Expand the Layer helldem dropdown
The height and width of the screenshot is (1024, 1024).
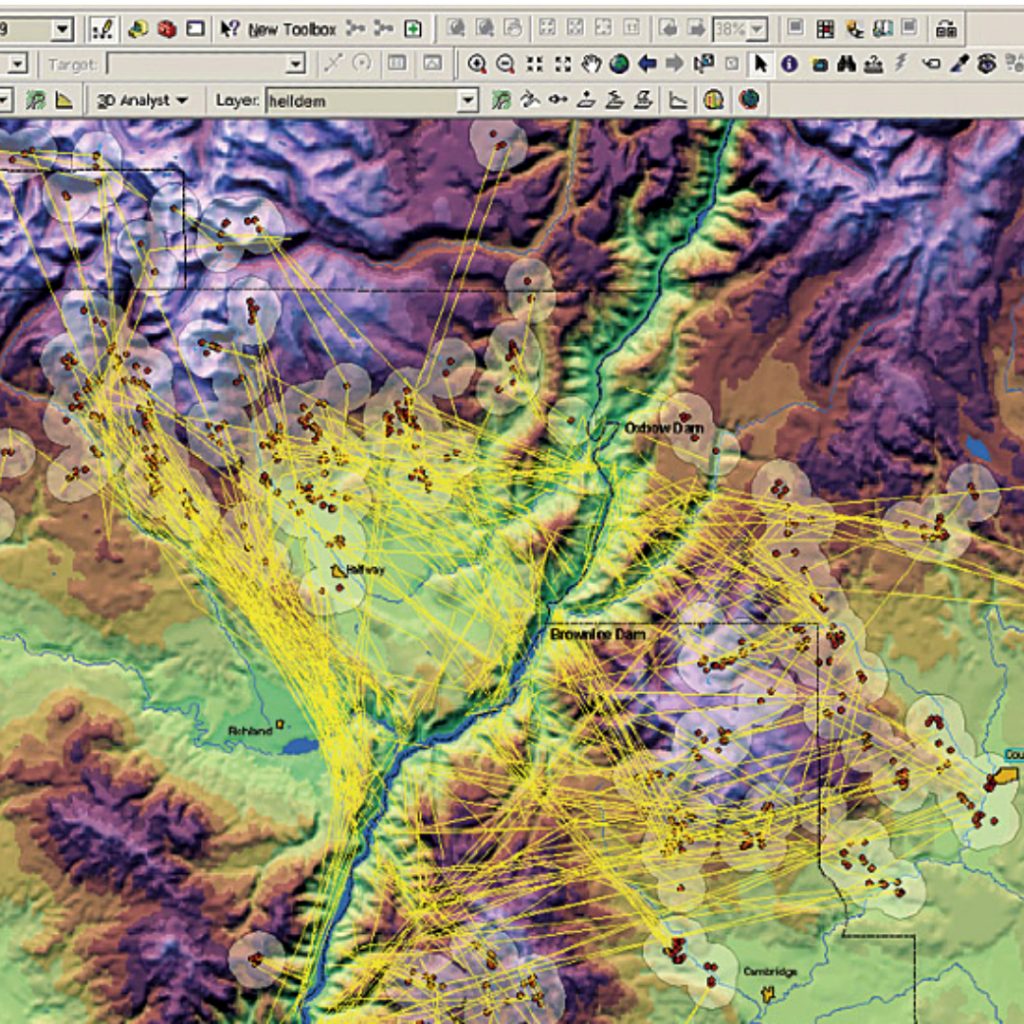click(x=467, y=100)
